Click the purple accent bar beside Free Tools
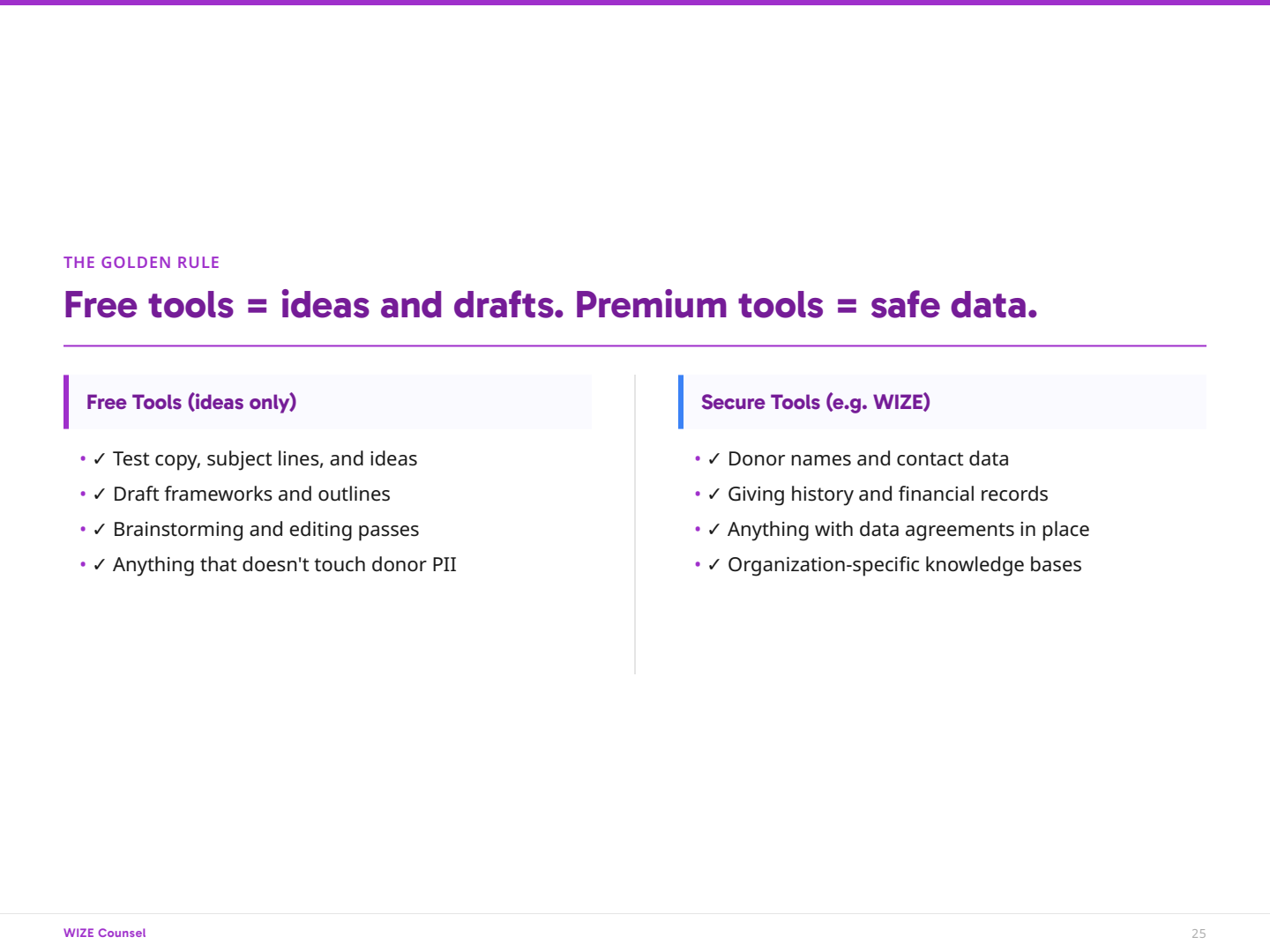This screenshot has height=952, width=1270. (x=66, y=402)
